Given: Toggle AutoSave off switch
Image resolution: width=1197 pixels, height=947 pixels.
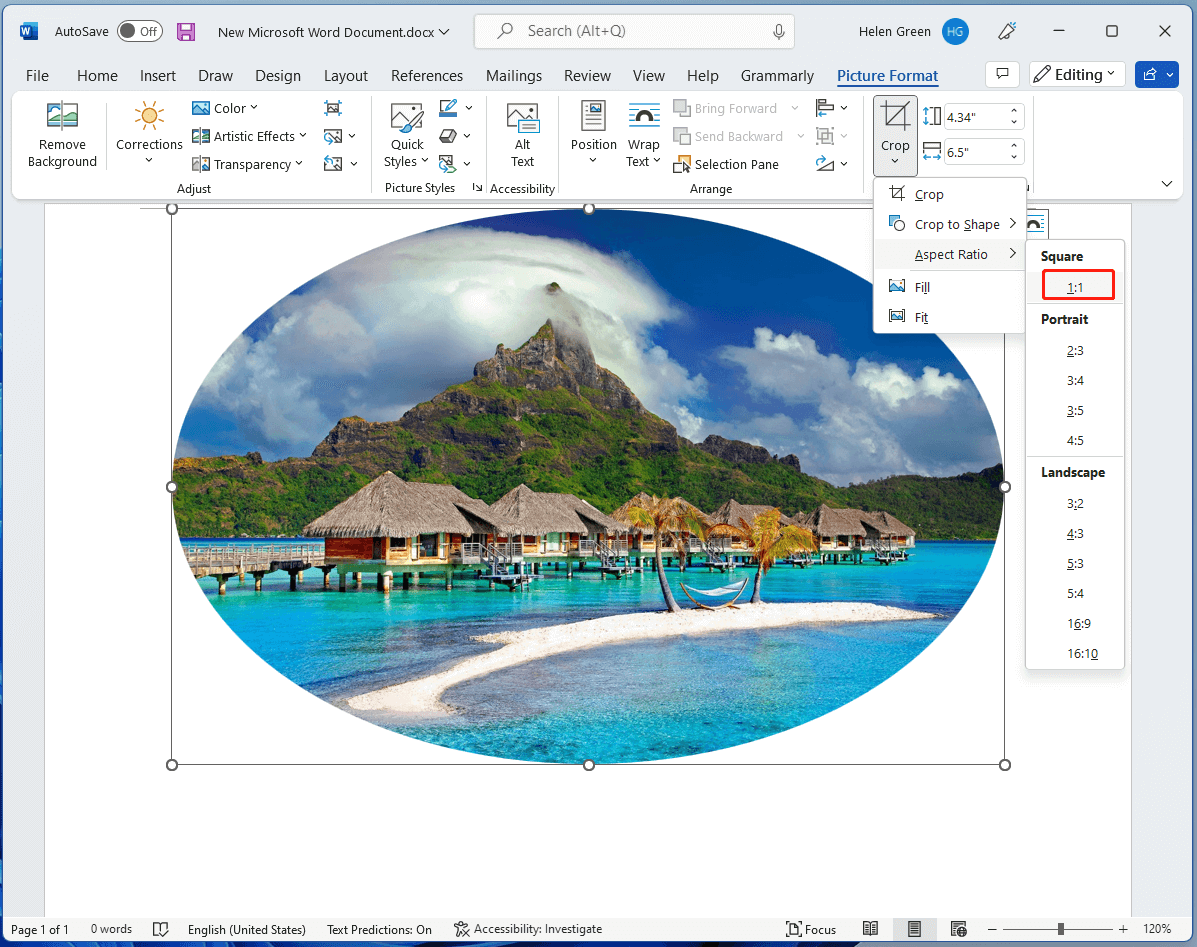Looking at the screenshot, I should 139,31.
